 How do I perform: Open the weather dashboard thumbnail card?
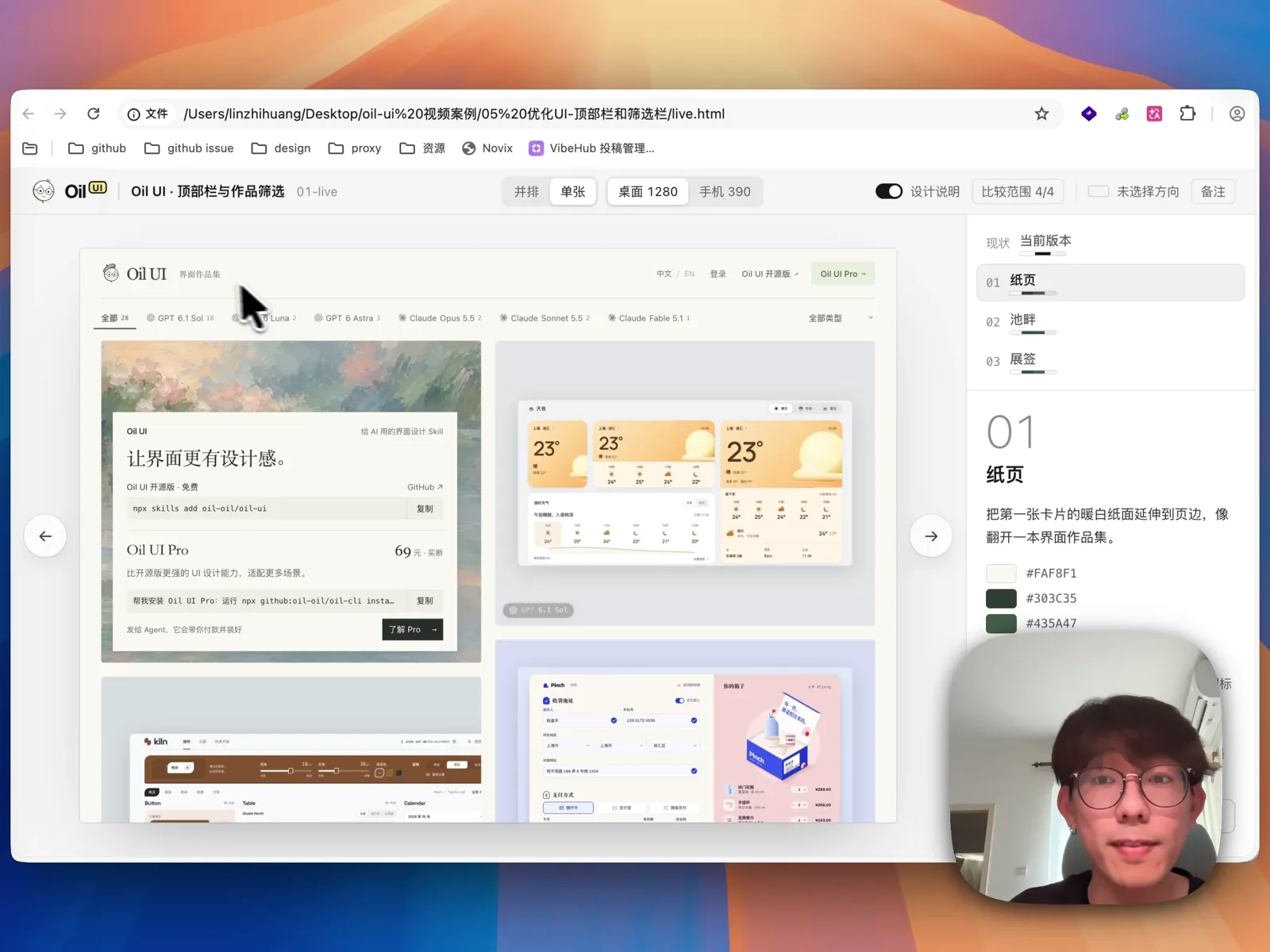coord(685,483)
